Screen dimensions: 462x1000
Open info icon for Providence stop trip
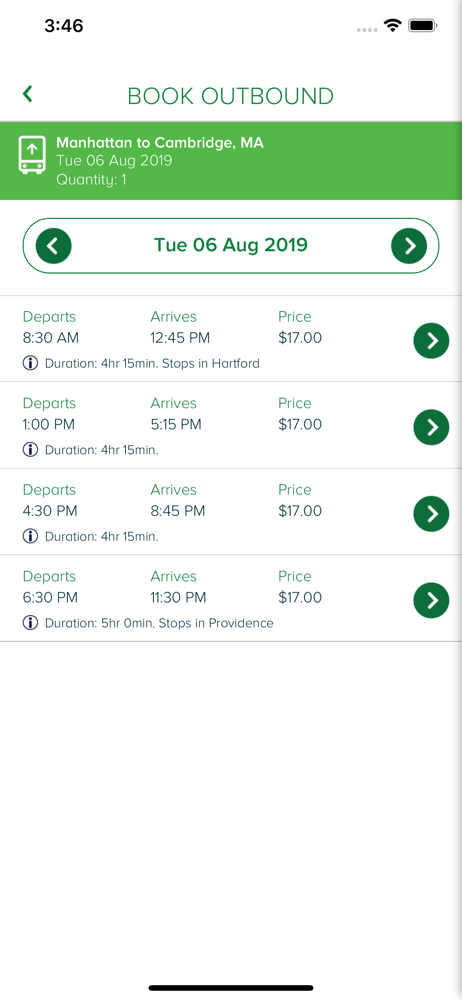coord(30,623)
